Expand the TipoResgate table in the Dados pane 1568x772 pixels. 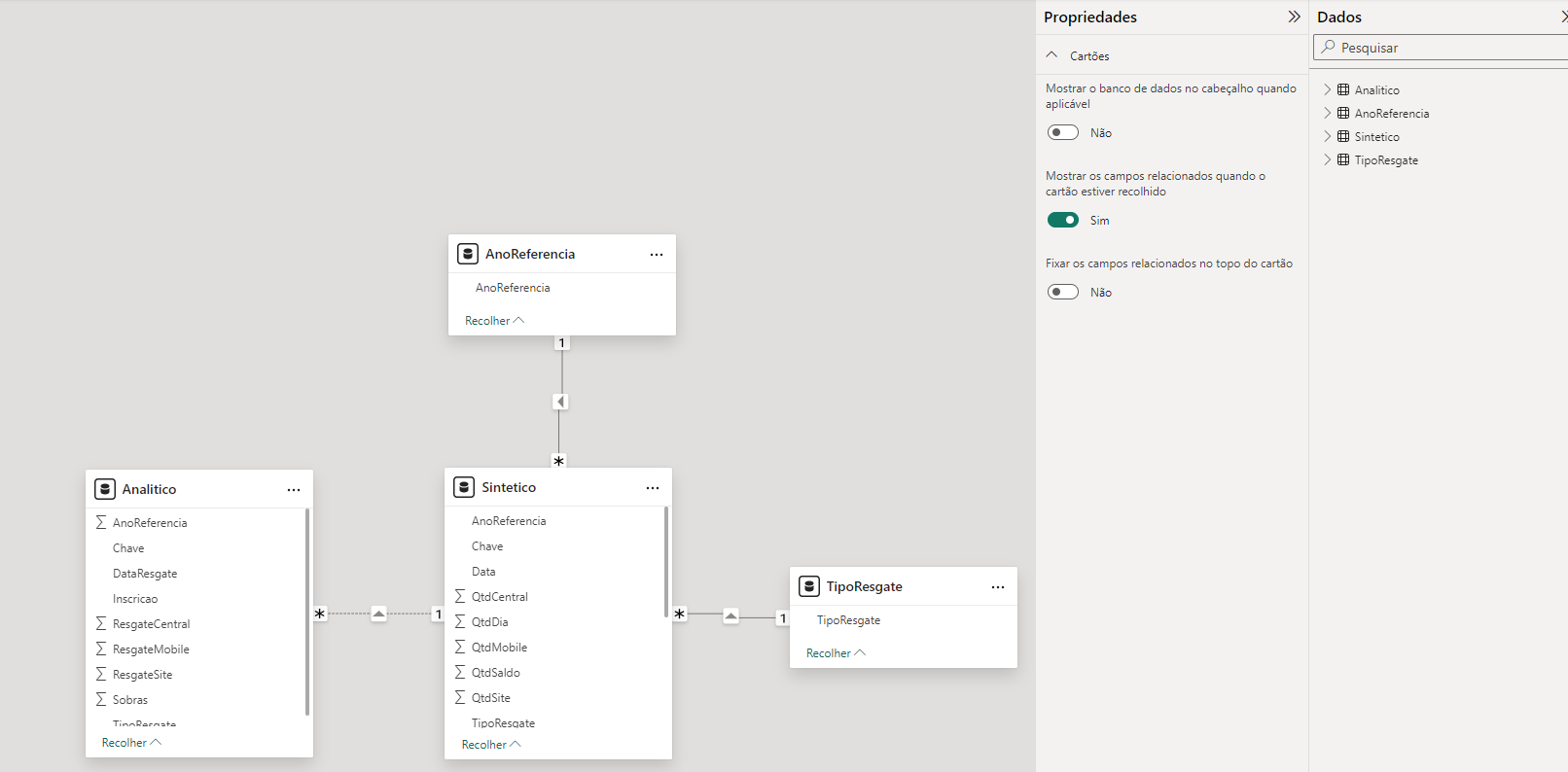(x=1327, y=159)
